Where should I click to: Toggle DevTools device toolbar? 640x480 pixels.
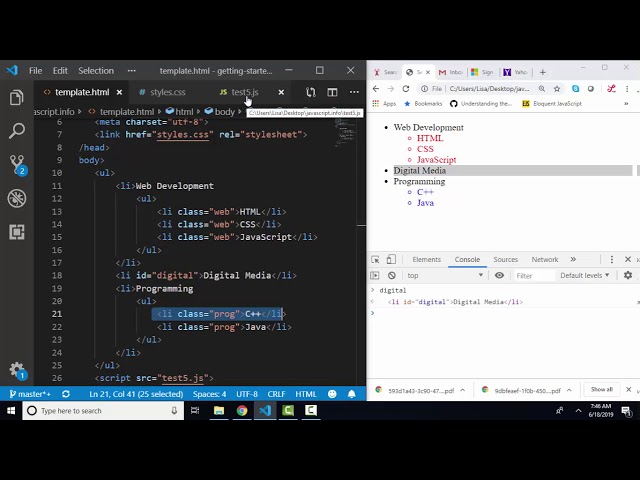pos(391,260)
